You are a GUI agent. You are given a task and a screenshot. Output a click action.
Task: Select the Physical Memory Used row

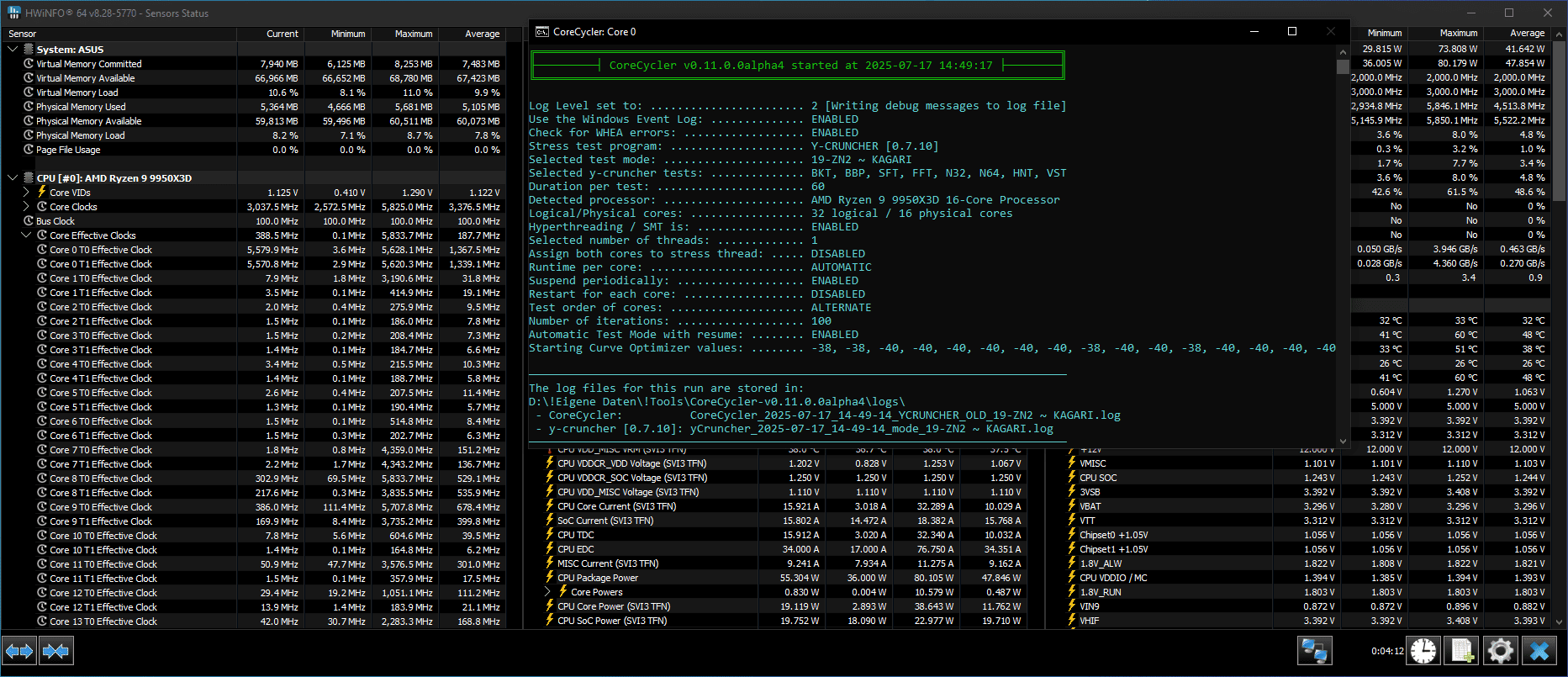[254, 106]
